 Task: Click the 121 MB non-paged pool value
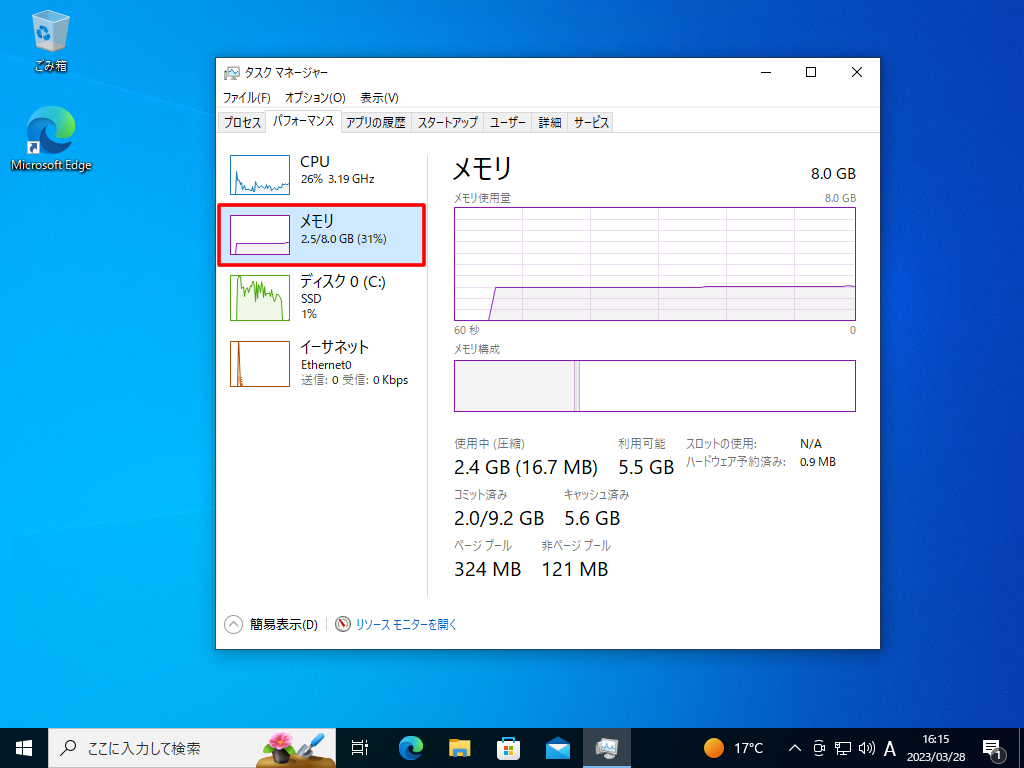tap(575, 569)
